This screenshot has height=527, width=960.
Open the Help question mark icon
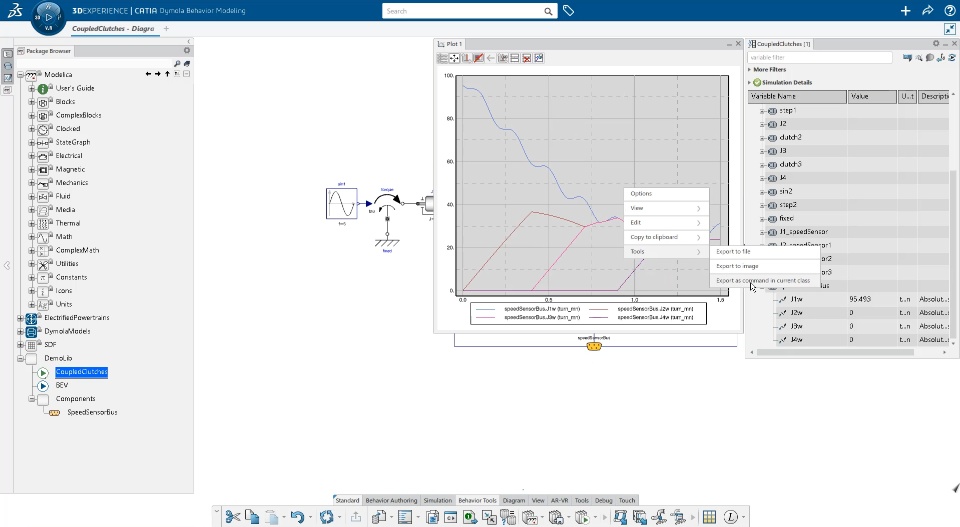click(950, 11)
